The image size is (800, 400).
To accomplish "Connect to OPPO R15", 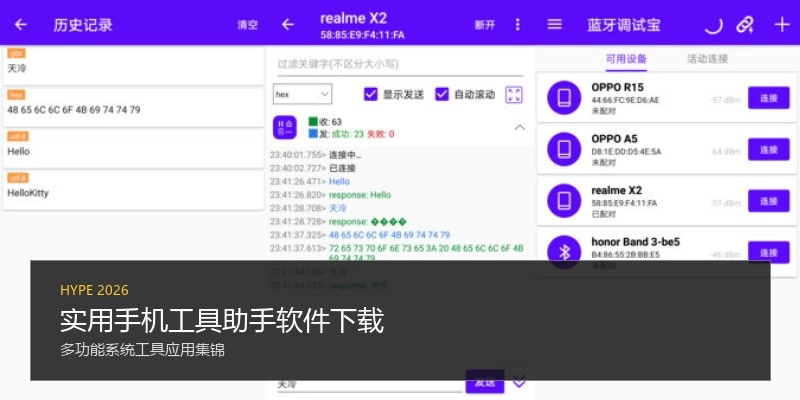I will point(768,98).
